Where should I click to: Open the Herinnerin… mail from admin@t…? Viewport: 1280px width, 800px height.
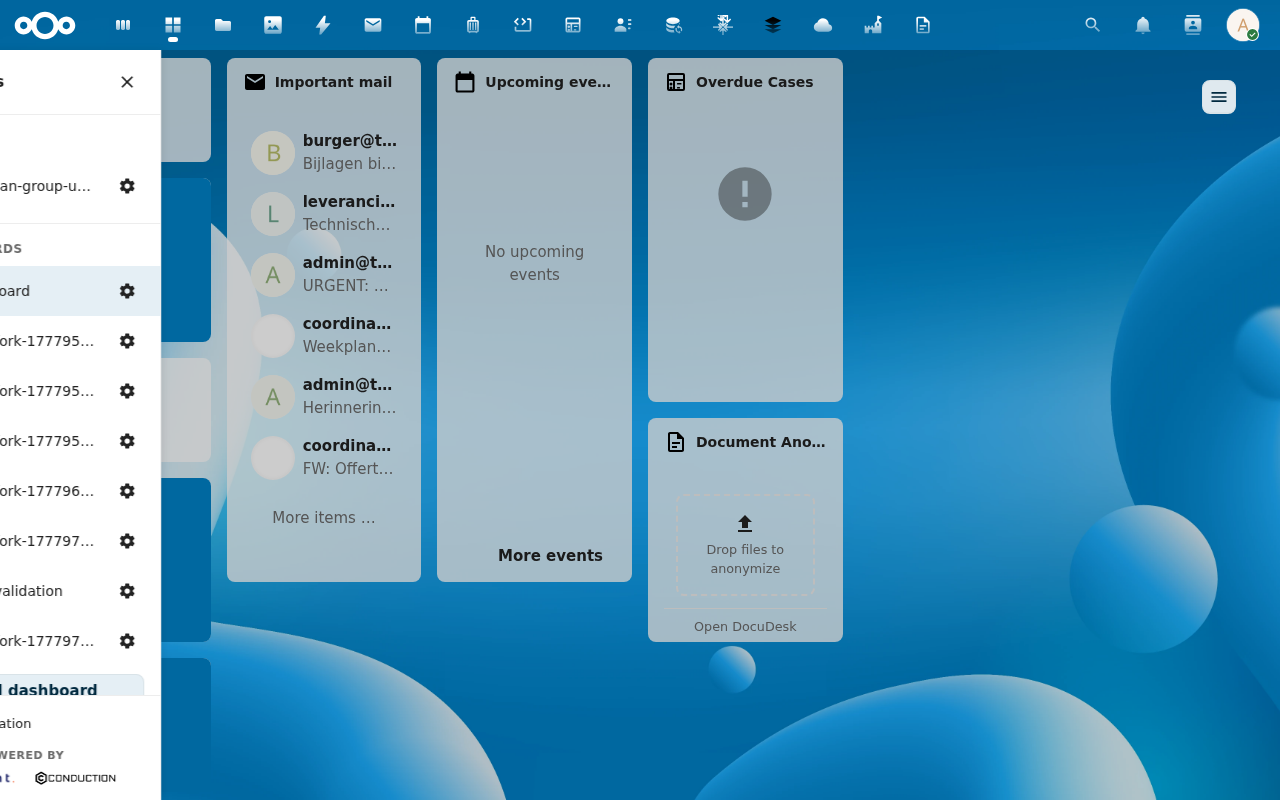click(324, 396)
